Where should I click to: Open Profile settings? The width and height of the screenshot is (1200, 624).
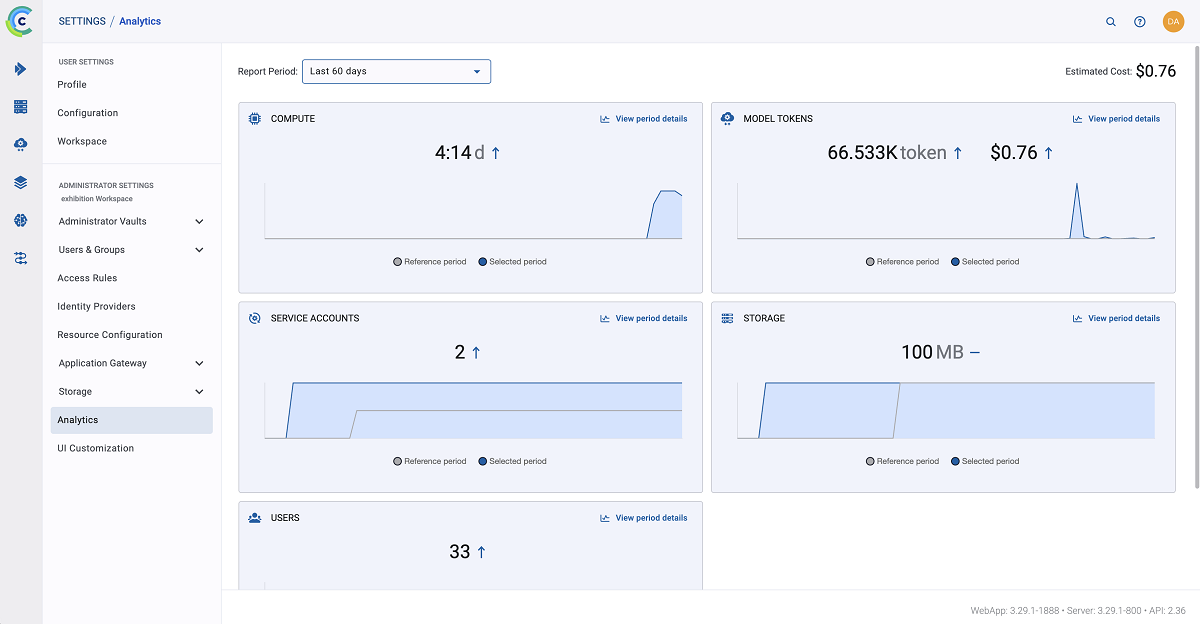click(x=72, y=85)
